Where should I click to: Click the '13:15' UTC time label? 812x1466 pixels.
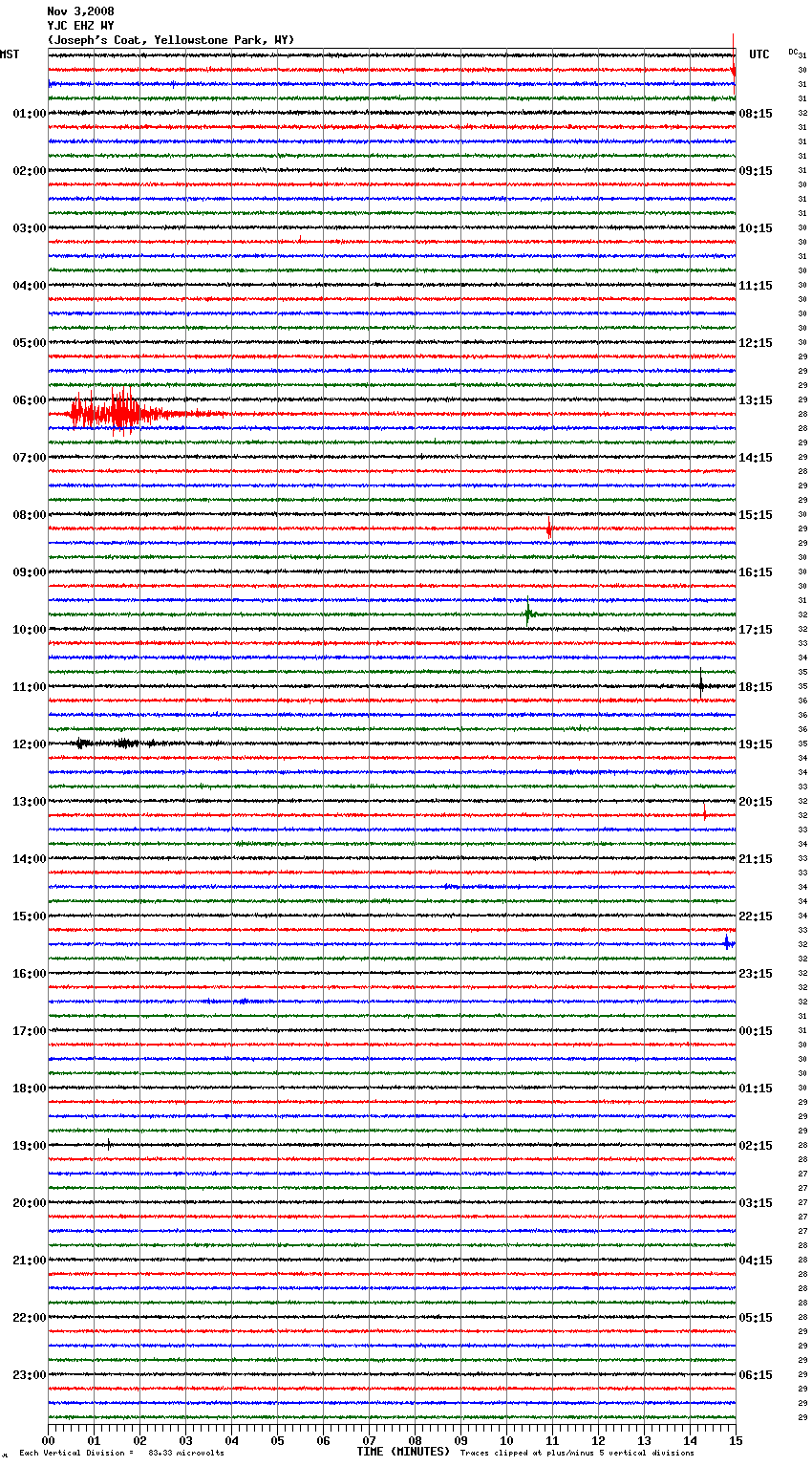coord(756,400)
